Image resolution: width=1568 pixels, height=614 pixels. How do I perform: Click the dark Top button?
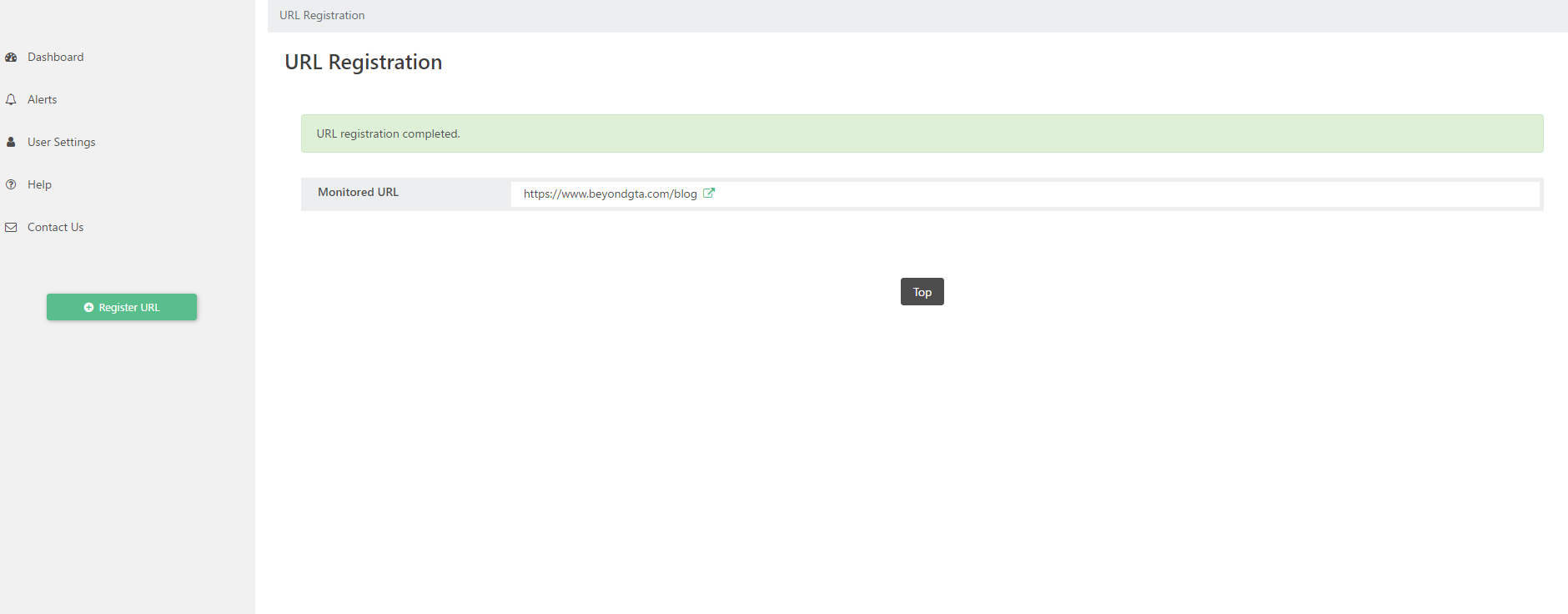coord(922,292)
